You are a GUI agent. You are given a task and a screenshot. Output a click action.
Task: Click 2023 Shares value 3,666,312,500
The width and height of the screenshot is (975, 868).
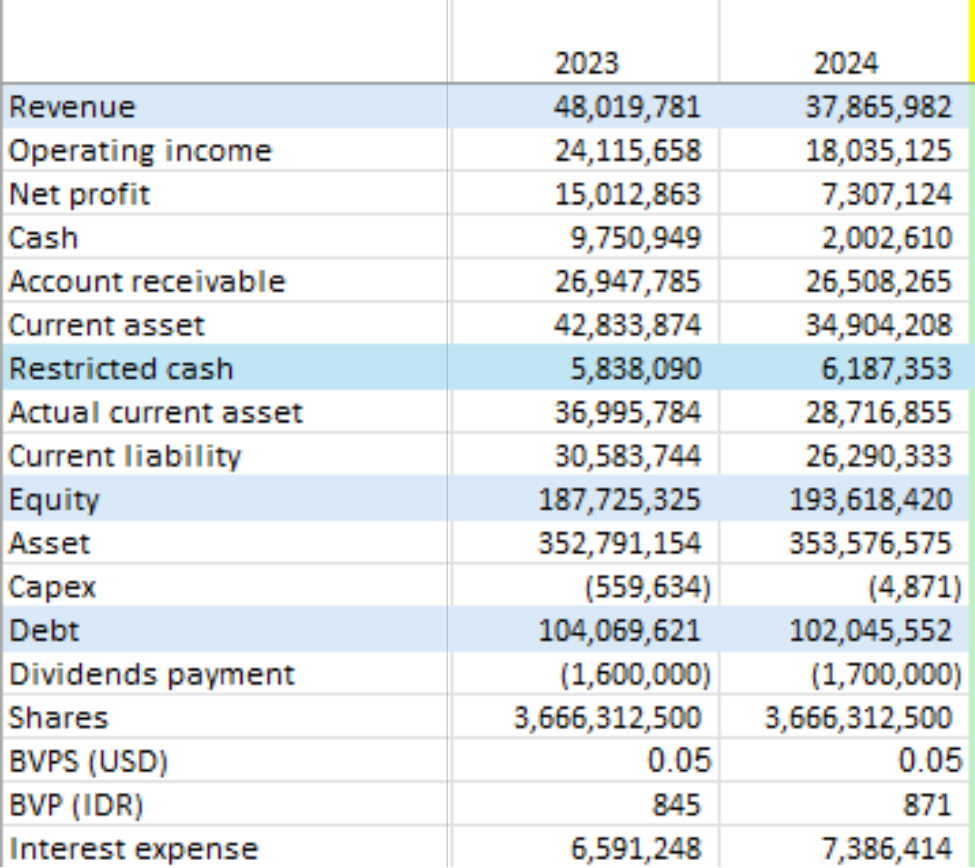pos(585,718)
